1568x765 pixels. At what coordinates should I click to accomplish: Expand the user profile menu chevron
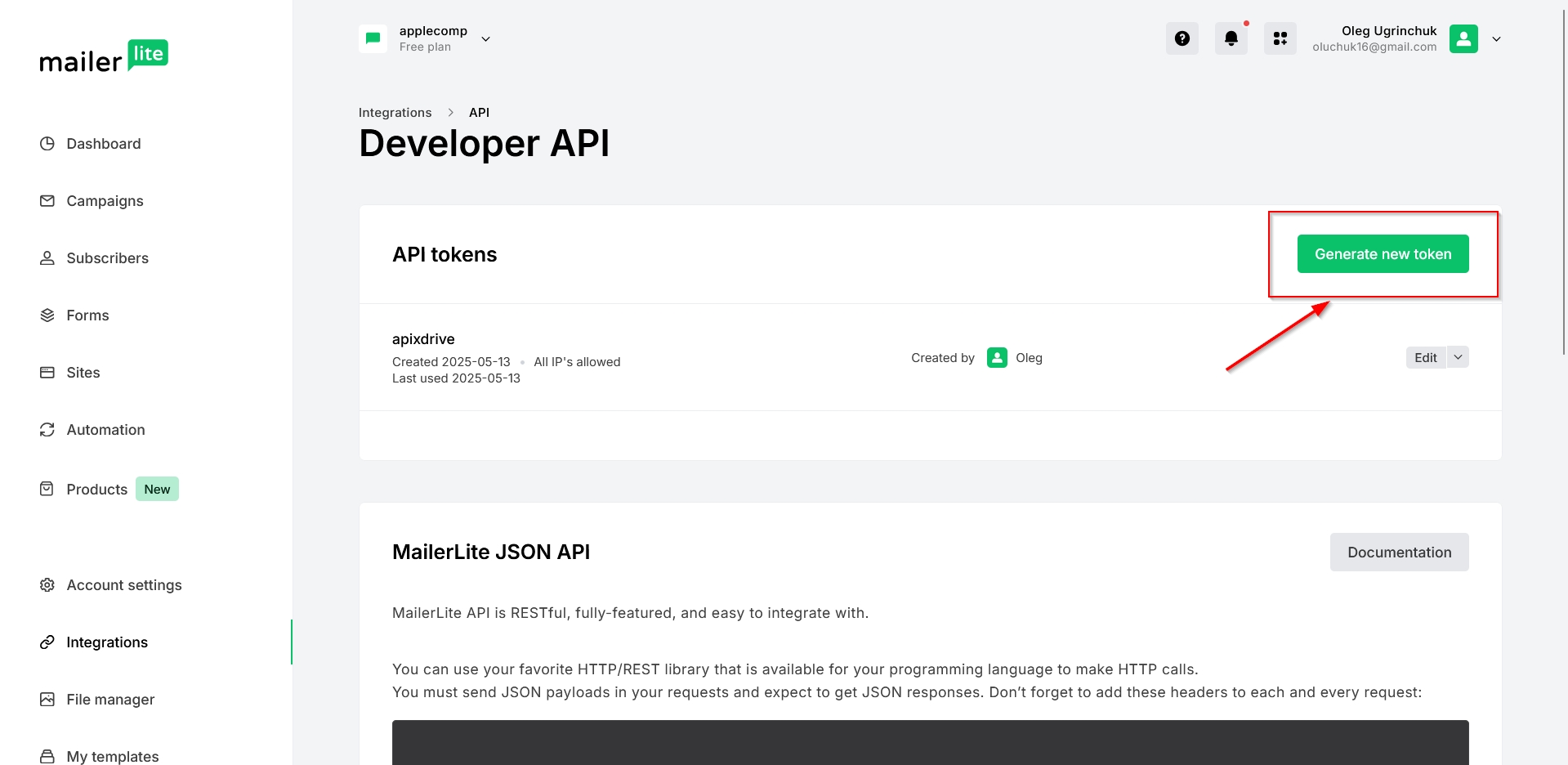point(1496,39)
